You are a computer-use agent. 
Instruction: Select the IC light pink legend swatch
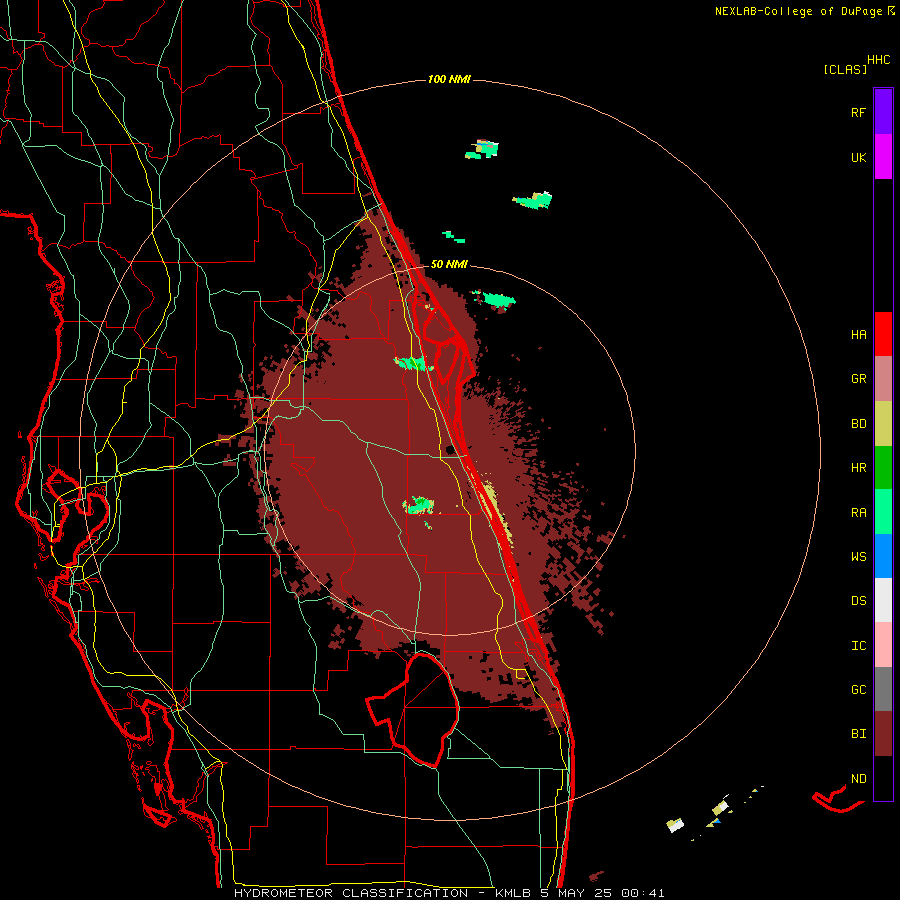coord(883,645)
